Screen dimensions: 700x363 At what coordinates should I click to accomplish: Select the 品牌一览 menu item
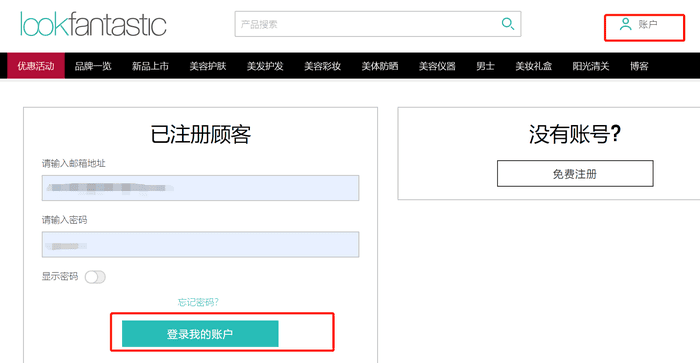[93, 66]
